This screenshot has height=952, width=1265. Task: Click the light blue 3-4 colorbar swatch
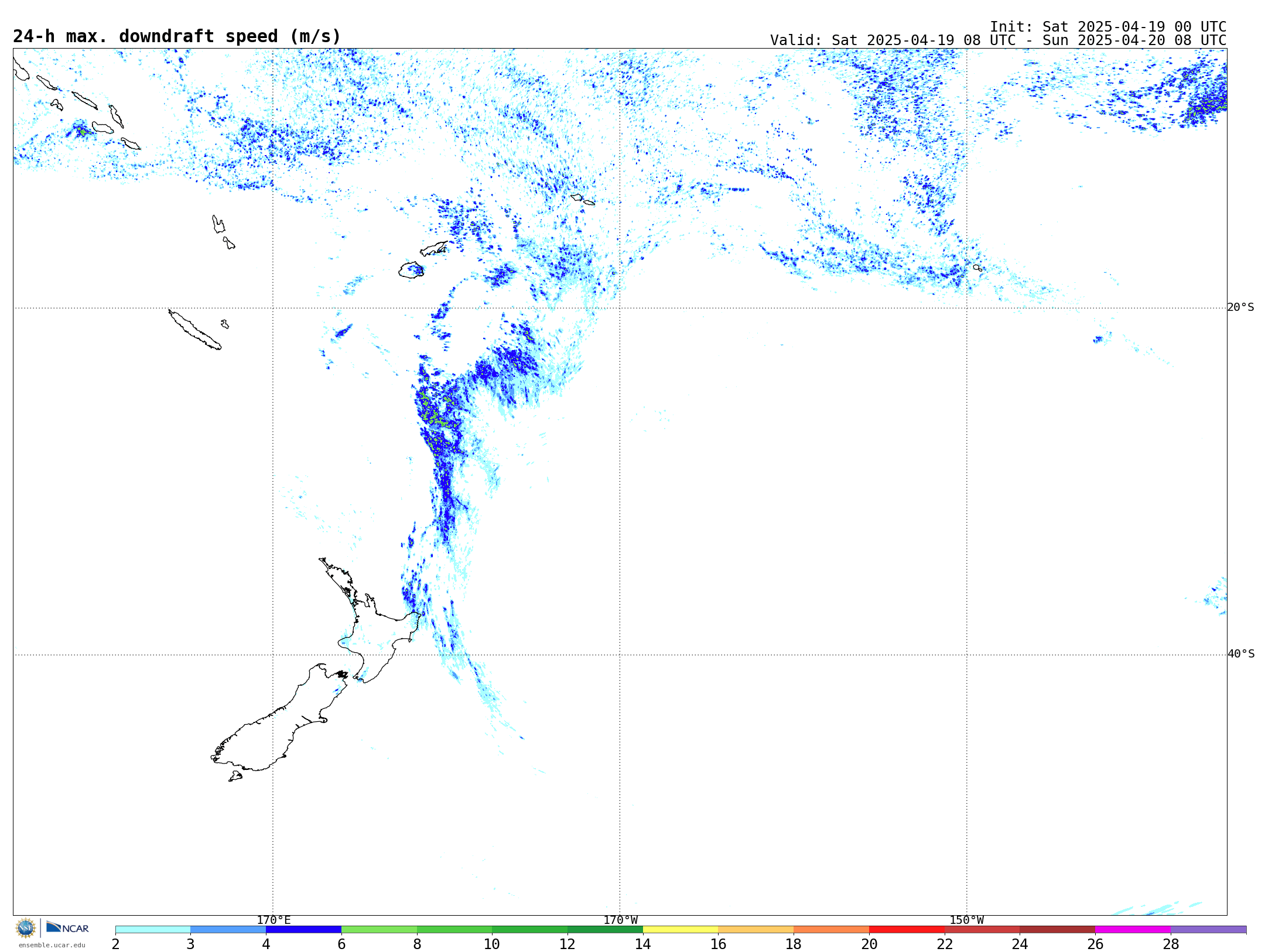point(228,930)
